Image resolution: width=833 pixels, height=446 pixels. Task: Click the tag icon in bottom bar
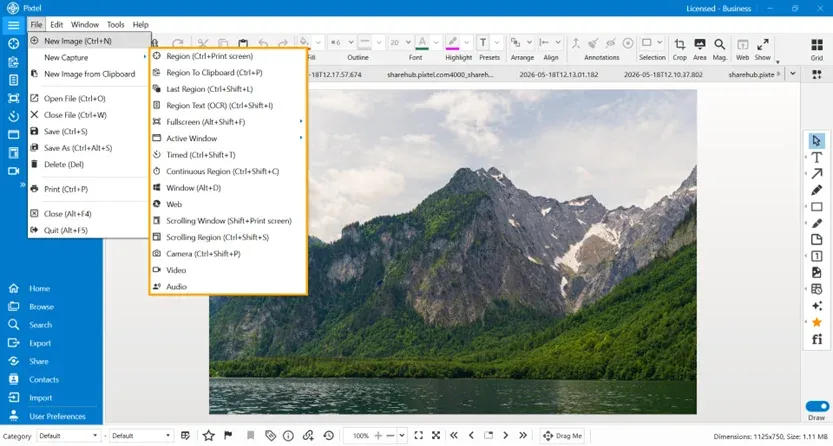point(270,436)
